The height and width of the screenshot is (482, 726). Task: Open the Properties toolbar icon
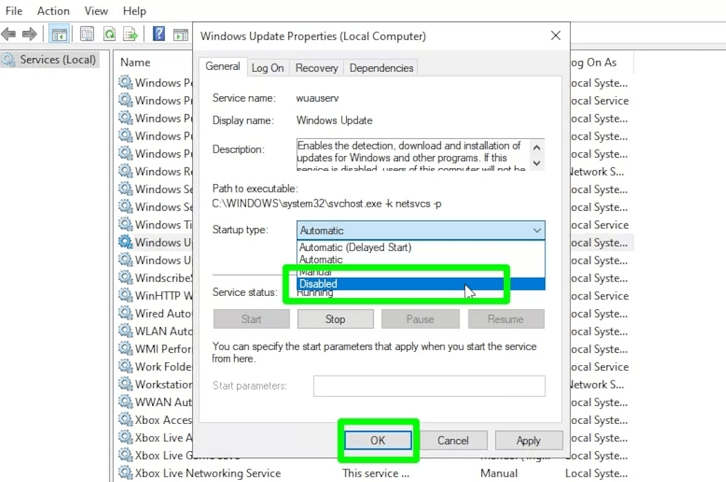87,34
